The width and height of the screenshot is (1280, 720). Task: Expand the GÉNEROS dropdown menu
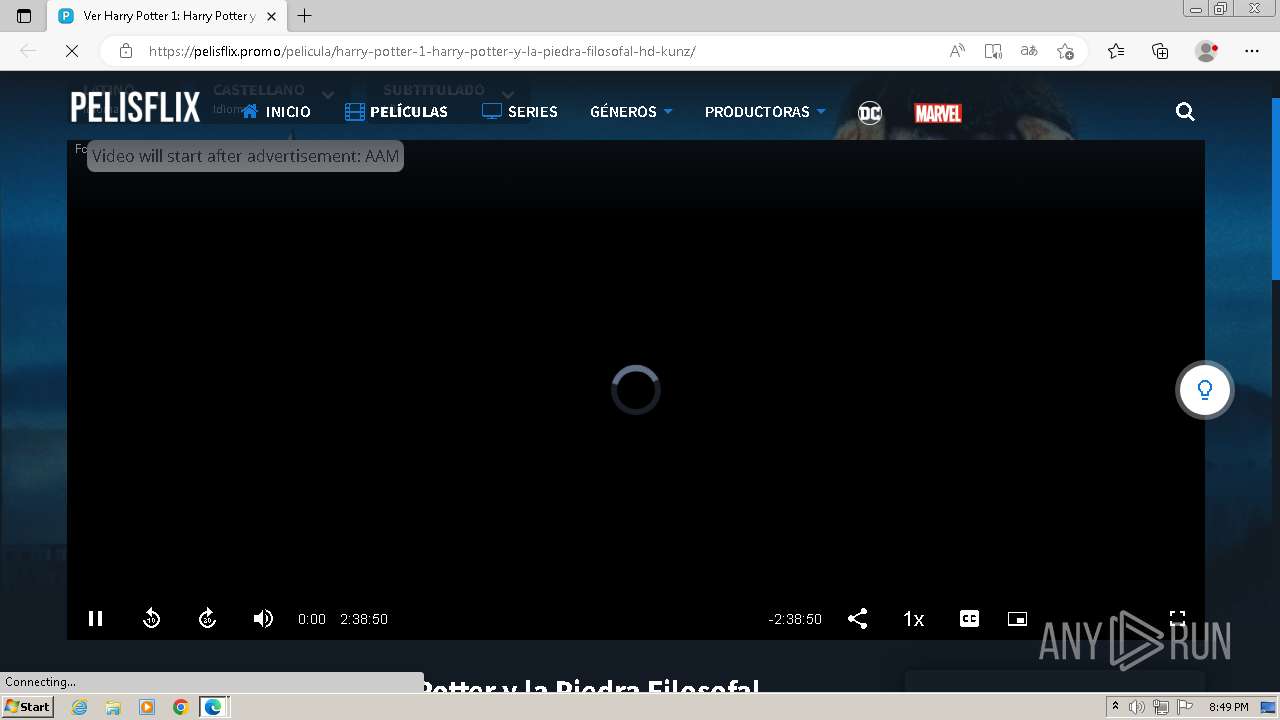pos(631,112)
